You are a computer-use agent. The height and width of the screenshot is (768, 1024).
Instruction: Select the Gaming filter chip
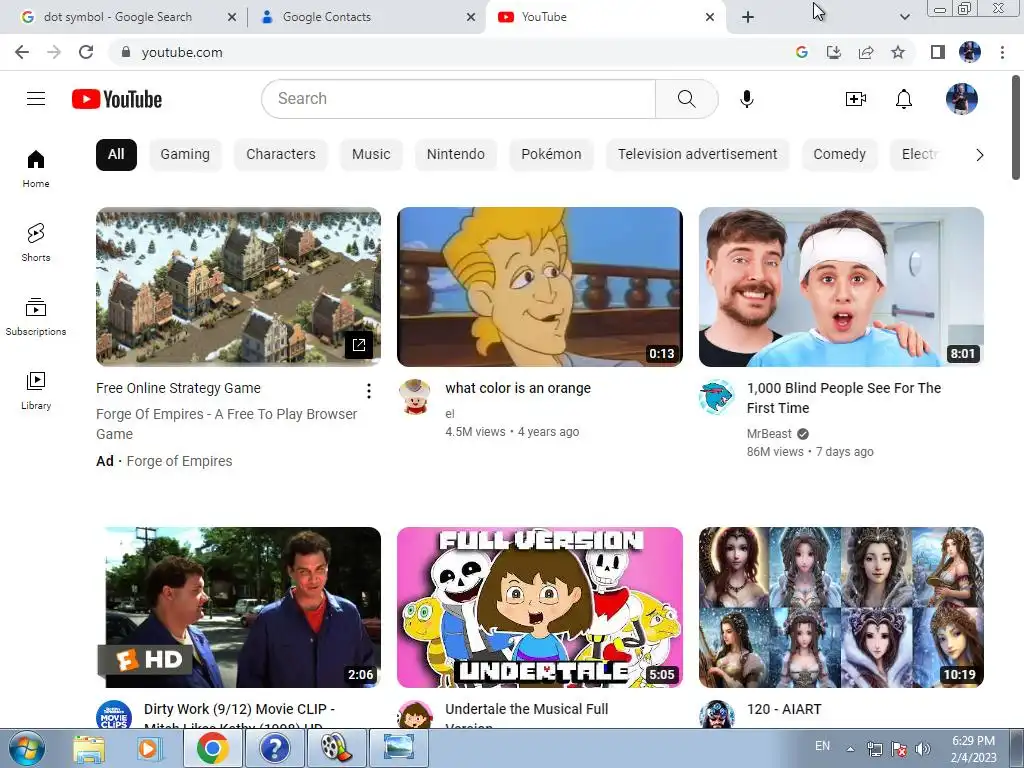185,155
